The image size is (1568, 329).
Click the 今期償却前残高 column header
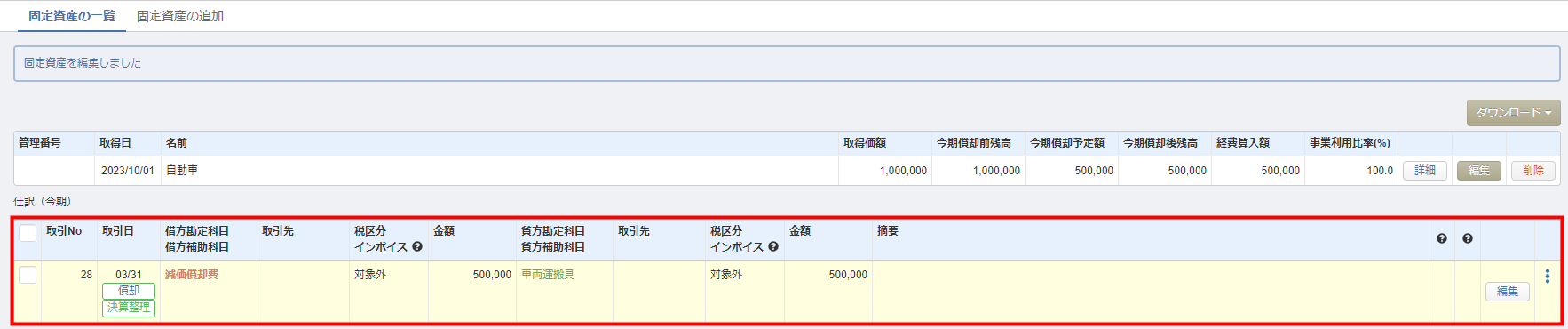click(x=974, y=143)
